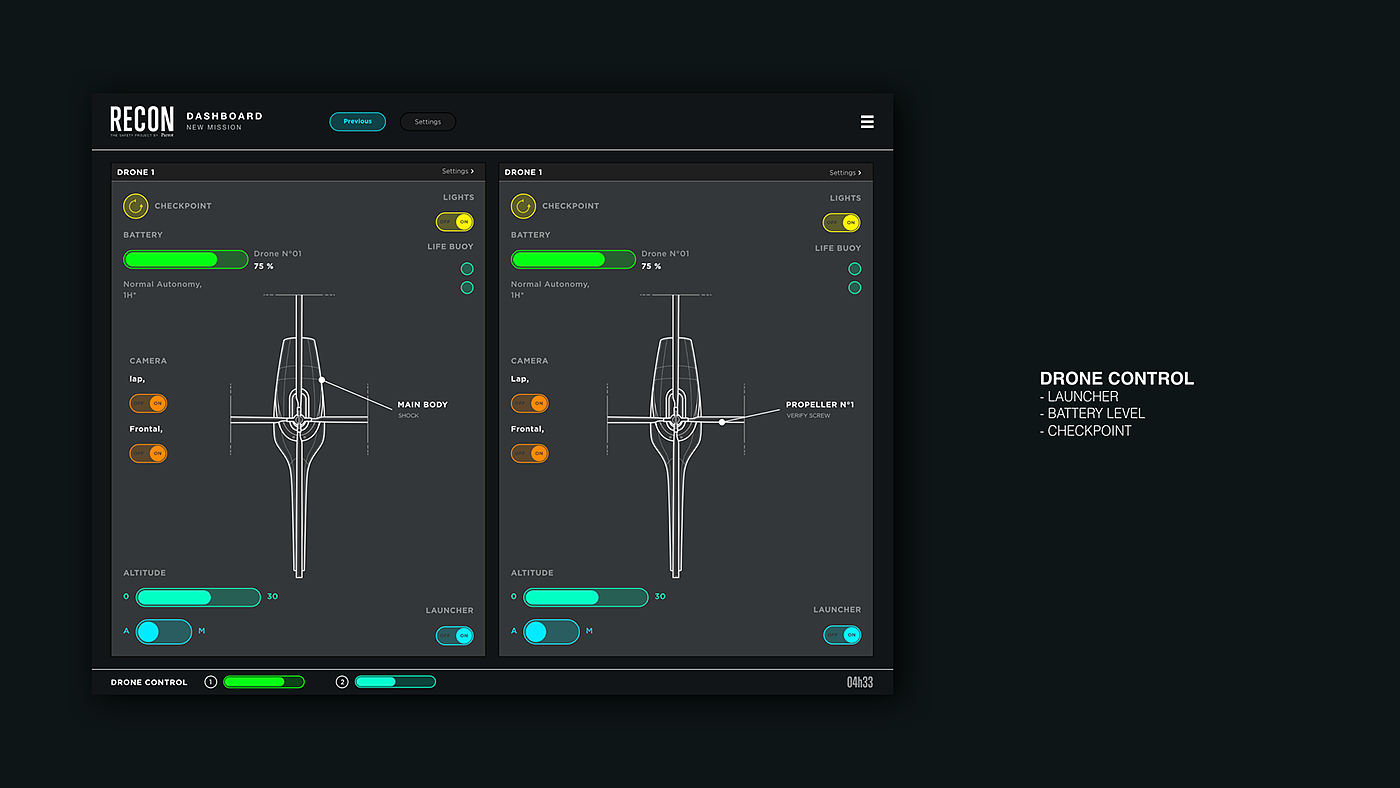Click the VERIFY SCREW note under Propeller N°1
The width and height of the screenshot is (1400, 788).
point(809,416)
